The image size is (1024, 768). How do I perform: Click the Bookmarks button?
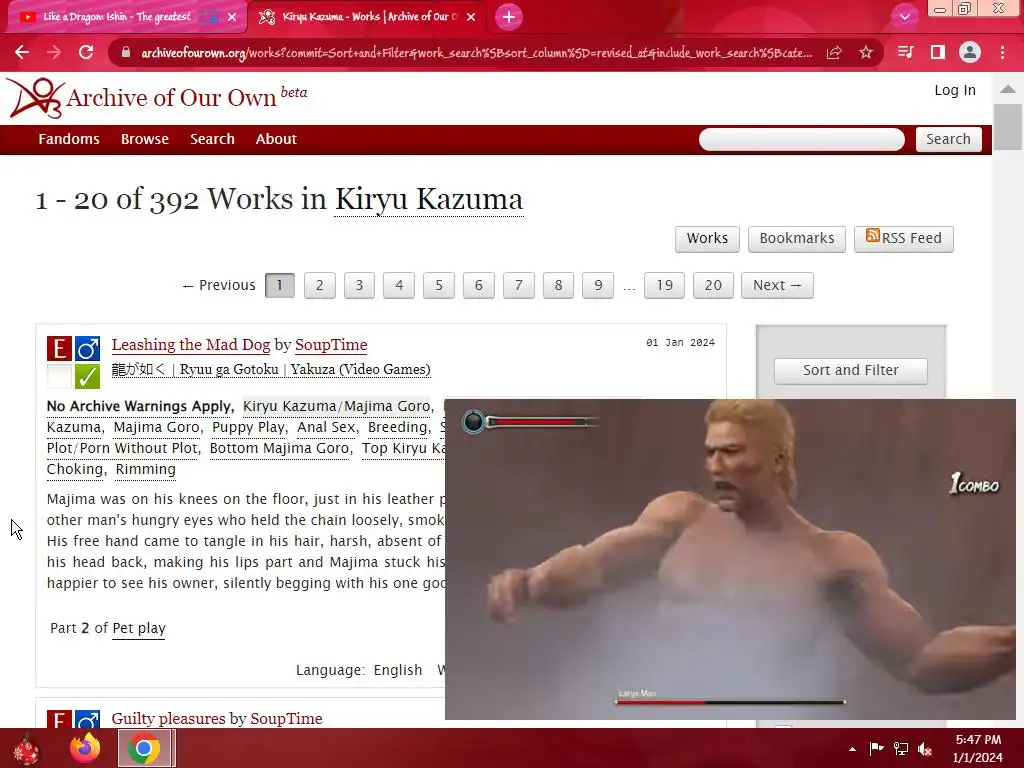pyautogui.click(x=796, y=238)
